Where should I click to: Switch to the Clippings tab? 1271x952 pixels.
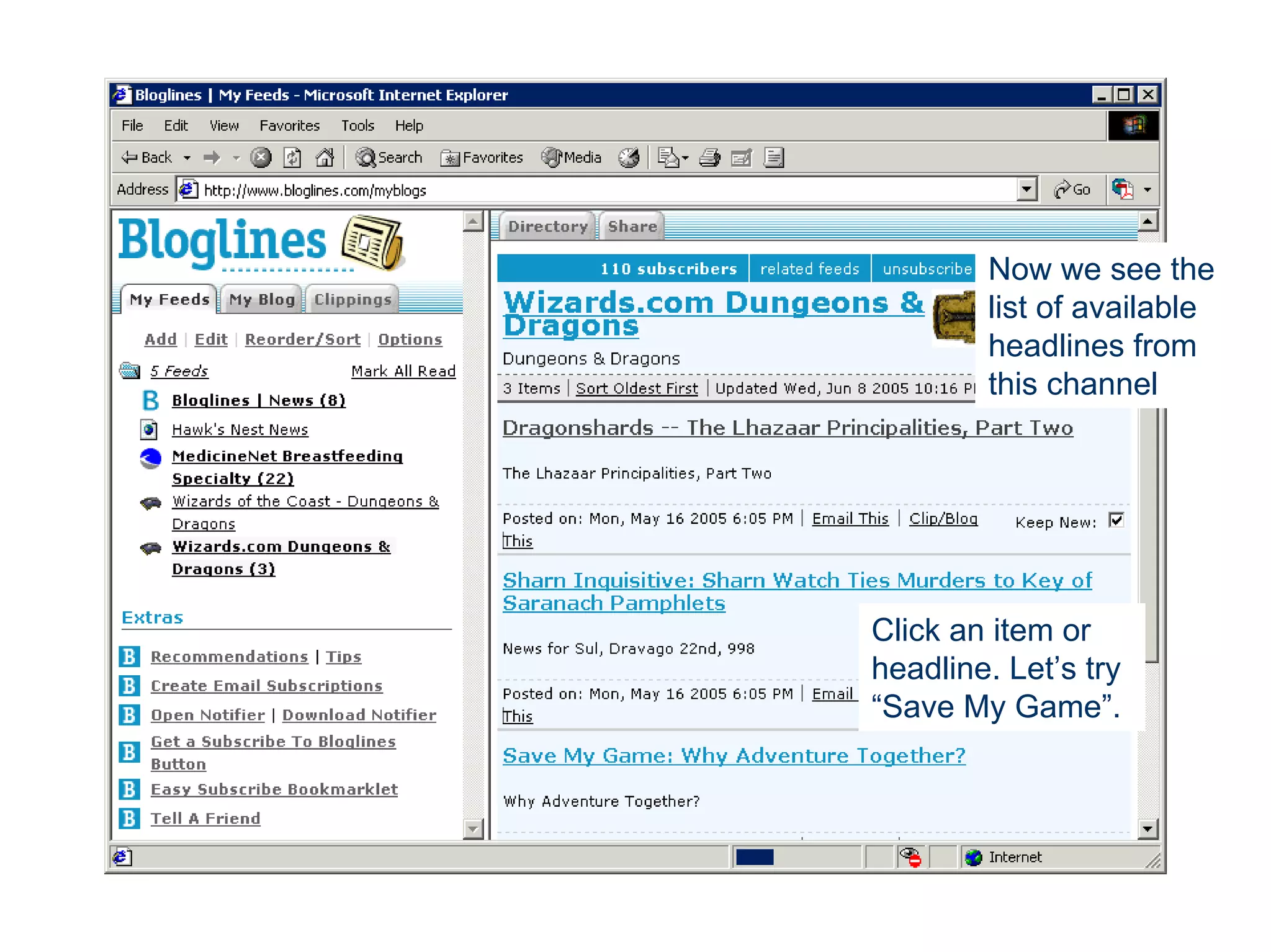point(353,299)
